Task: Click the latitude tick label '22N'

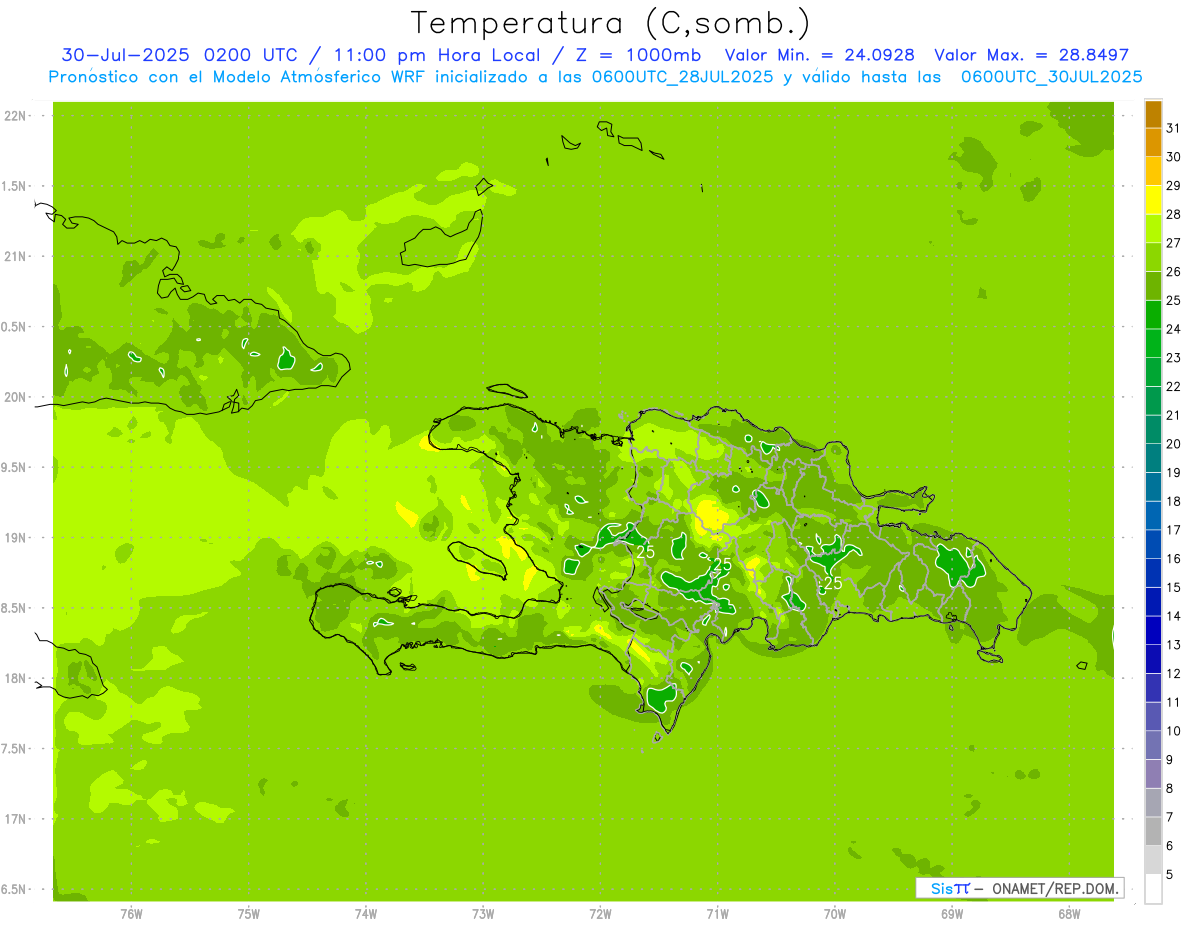Action: pyautogui.click(x=16, y=116)
